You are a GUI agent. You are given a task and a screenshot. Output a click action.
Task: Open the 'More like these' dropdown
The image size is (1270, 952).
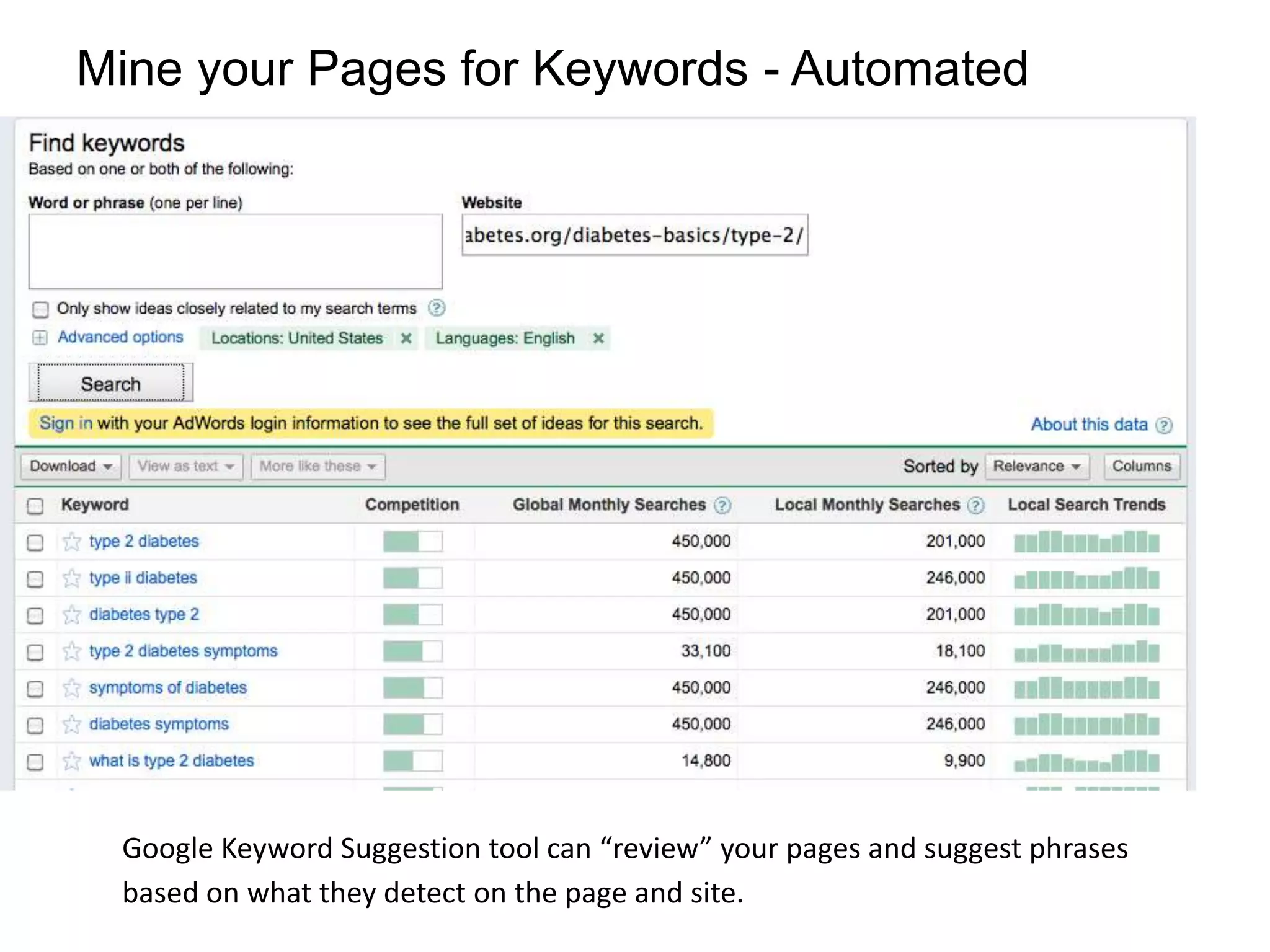click(318, 466)
